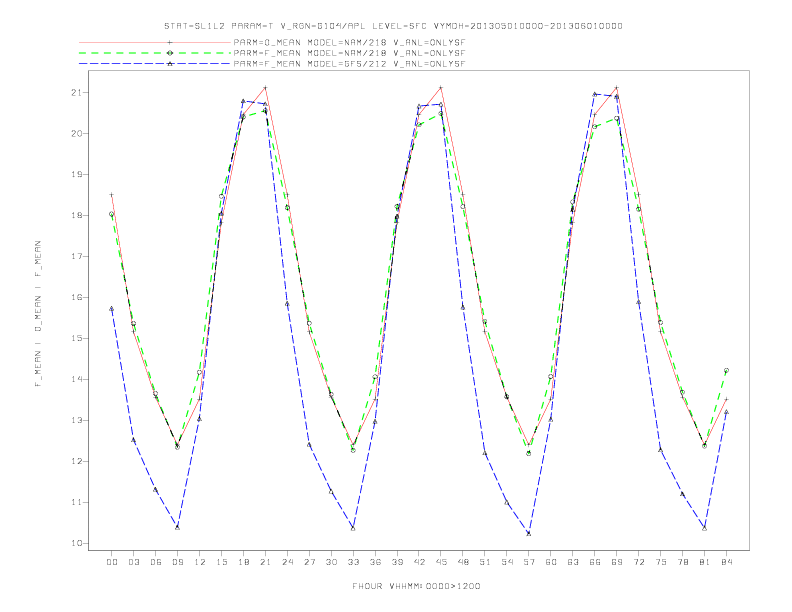Select blue triangle data point at hour 84
This screenshot has width=792, height=612.
[x=726, y=412]
